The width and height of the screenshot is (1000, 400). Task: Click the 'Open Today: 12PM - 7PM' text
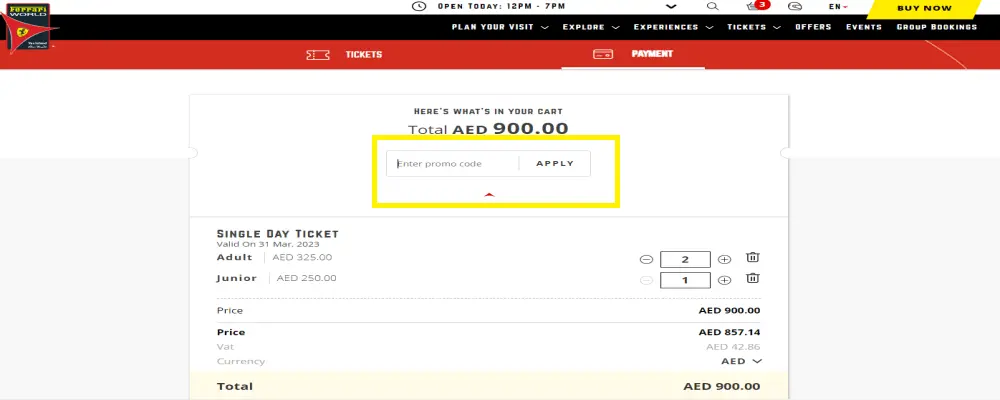(501, 6)
